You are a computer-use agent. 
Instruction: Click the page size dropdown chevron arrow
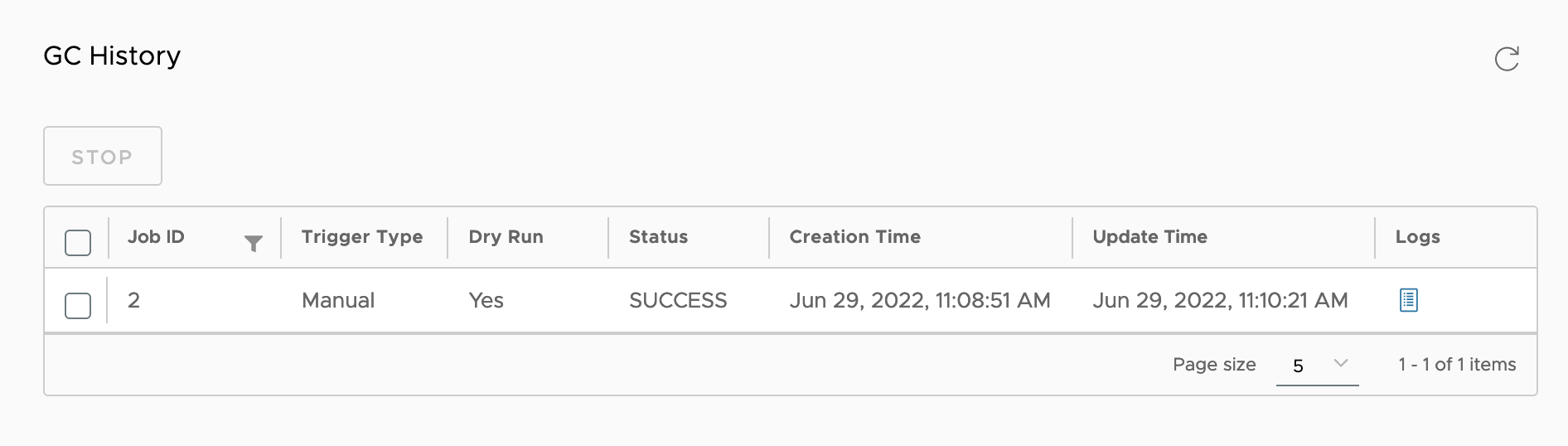pos(1340,363)
